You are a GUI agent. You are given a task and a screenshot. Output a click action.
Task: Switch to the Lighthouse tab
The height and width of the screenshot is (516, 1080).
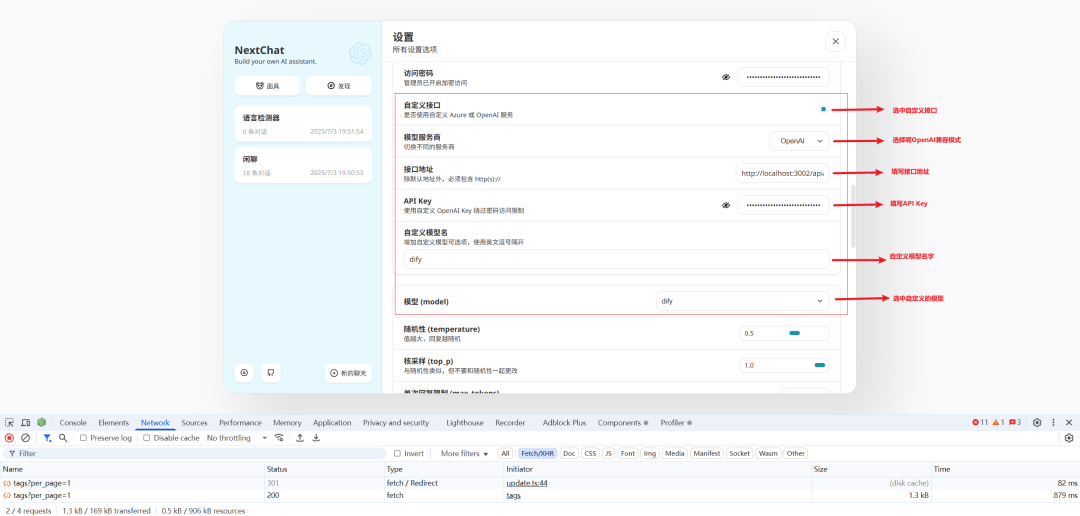tap(465, 422)
